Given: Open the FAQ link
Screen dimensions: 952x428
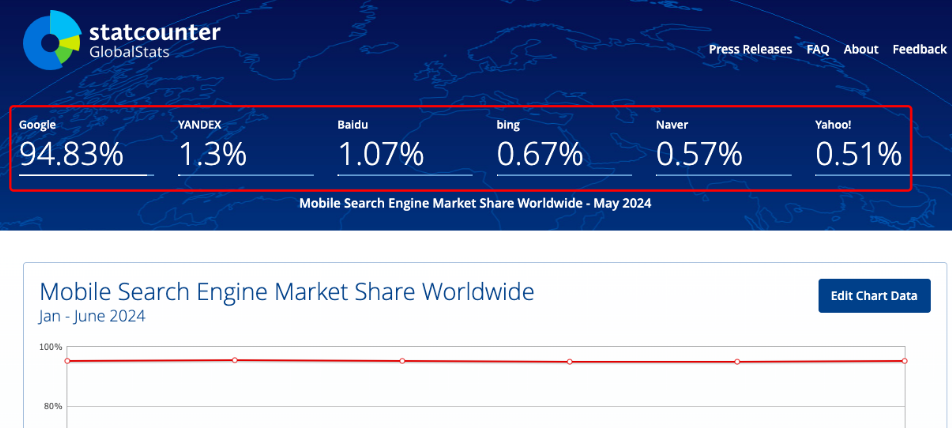Looking at the screenshot, I should [x=818, y=49].
